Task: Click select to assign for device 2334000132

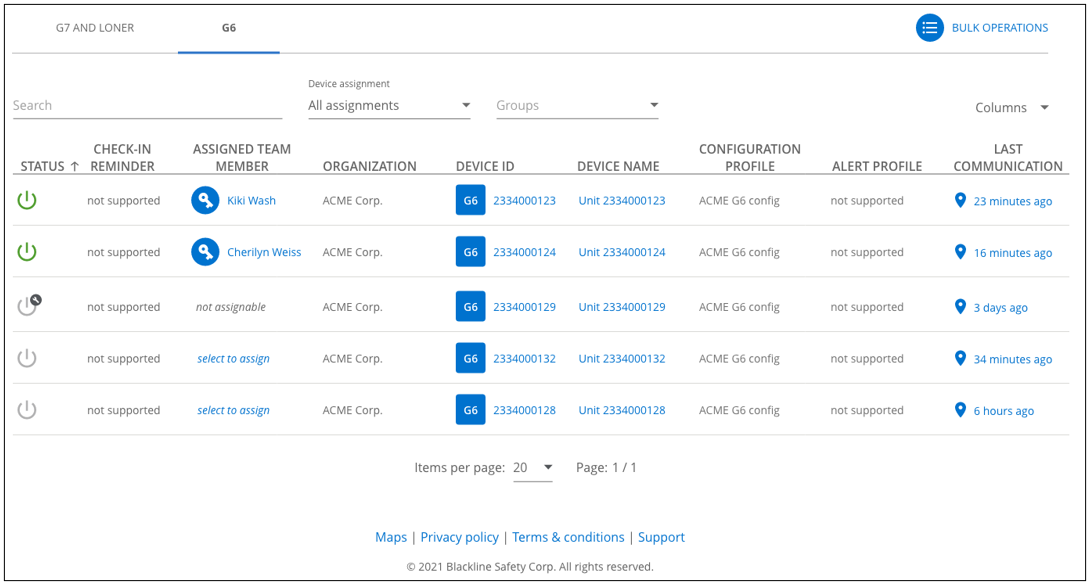Action: 233,357
